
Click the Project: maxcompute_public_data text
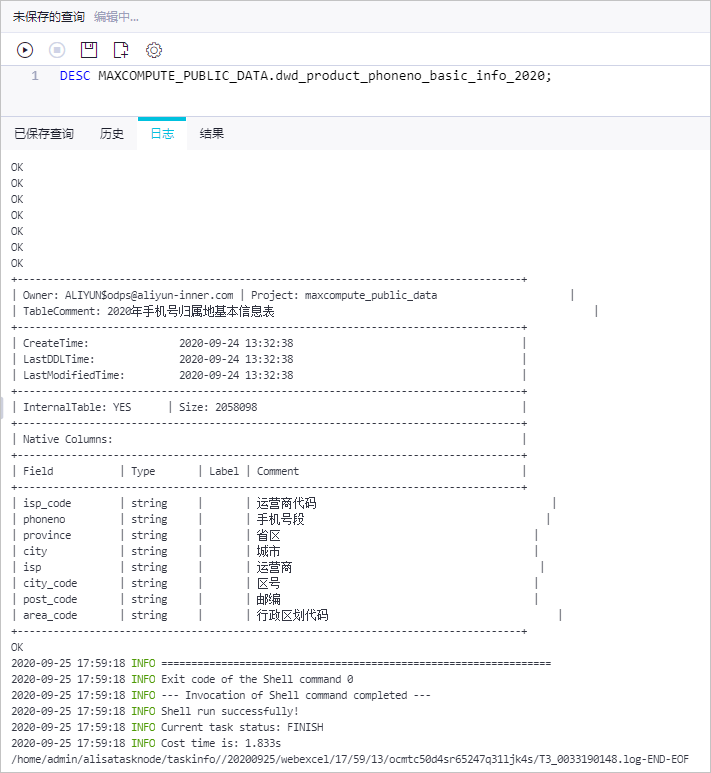[344, 295]
